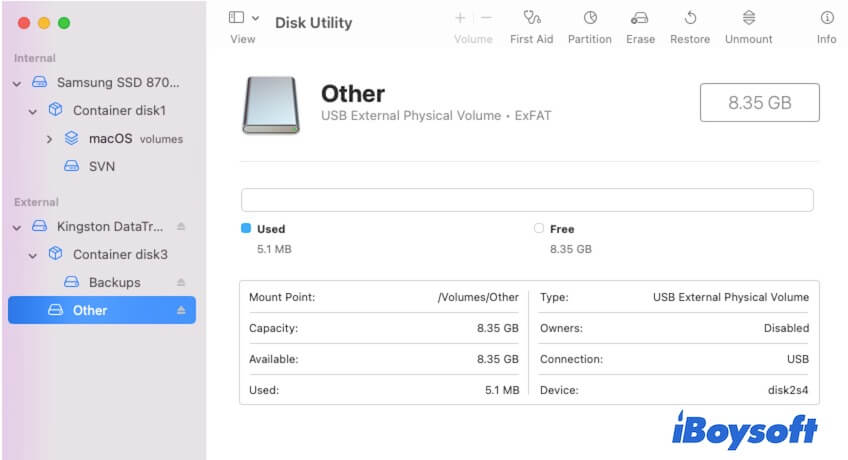Expand the macOS volumes group
Viewport: 848px width, 460px height.
49,139
